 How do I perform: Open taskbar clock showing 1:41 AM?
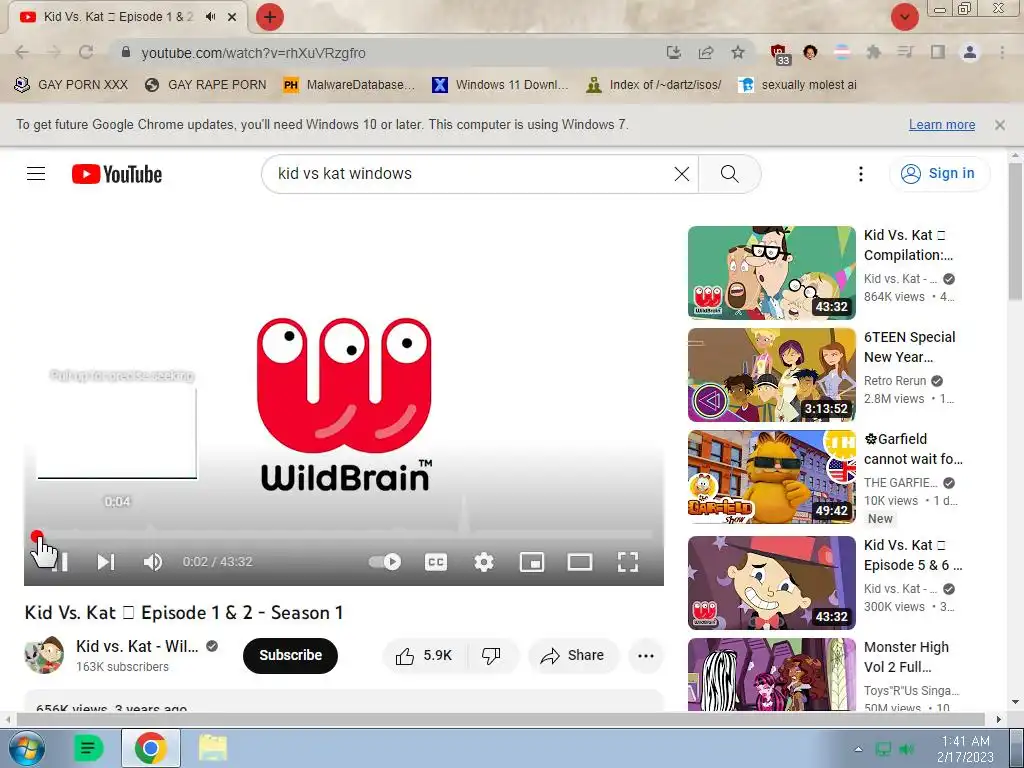click(965, 748)
